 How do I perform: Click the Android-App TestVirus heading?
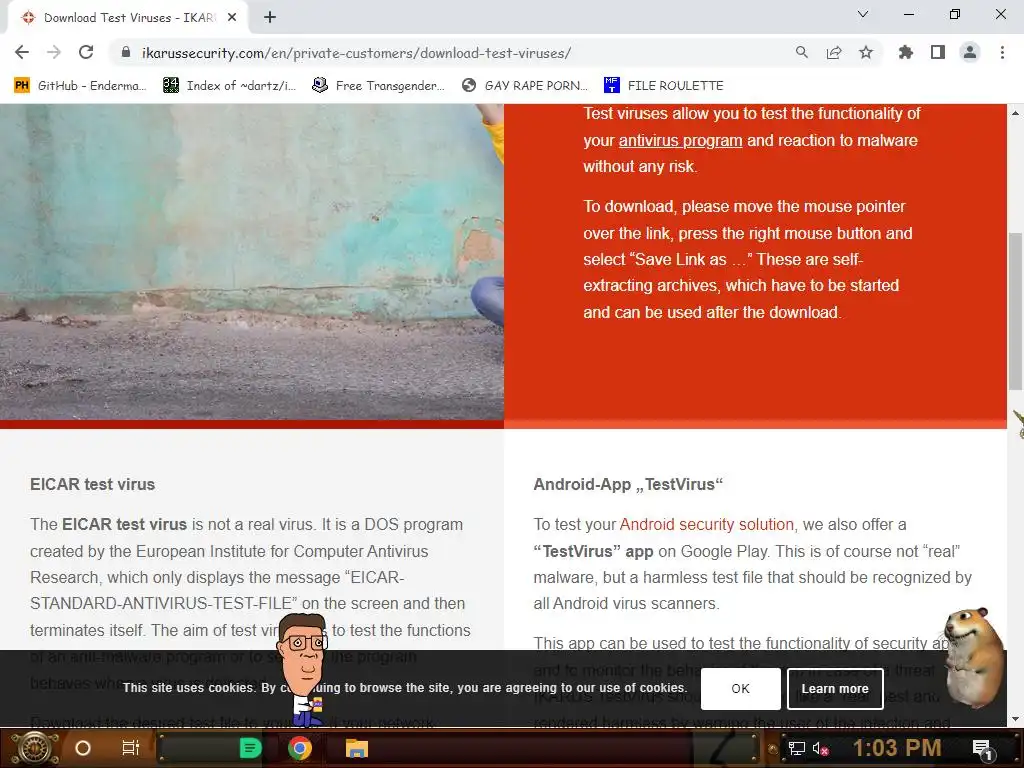(628, 485)
